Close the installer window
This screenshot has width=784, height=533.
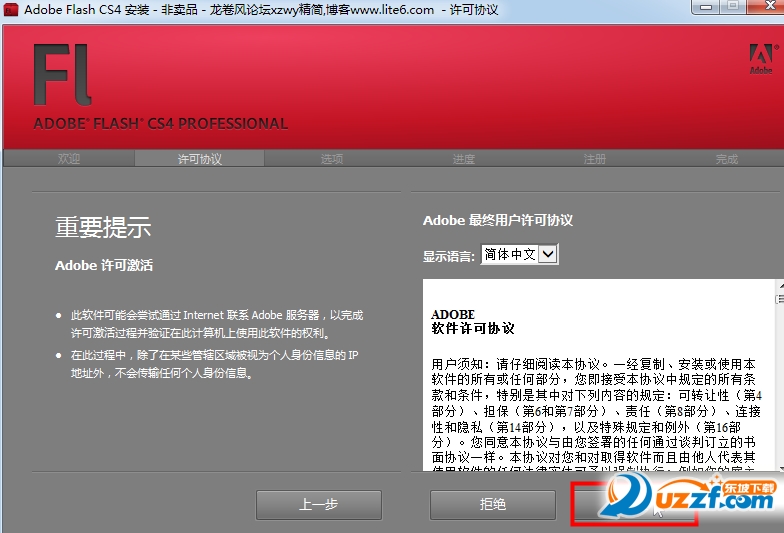[x=768, y=6]
